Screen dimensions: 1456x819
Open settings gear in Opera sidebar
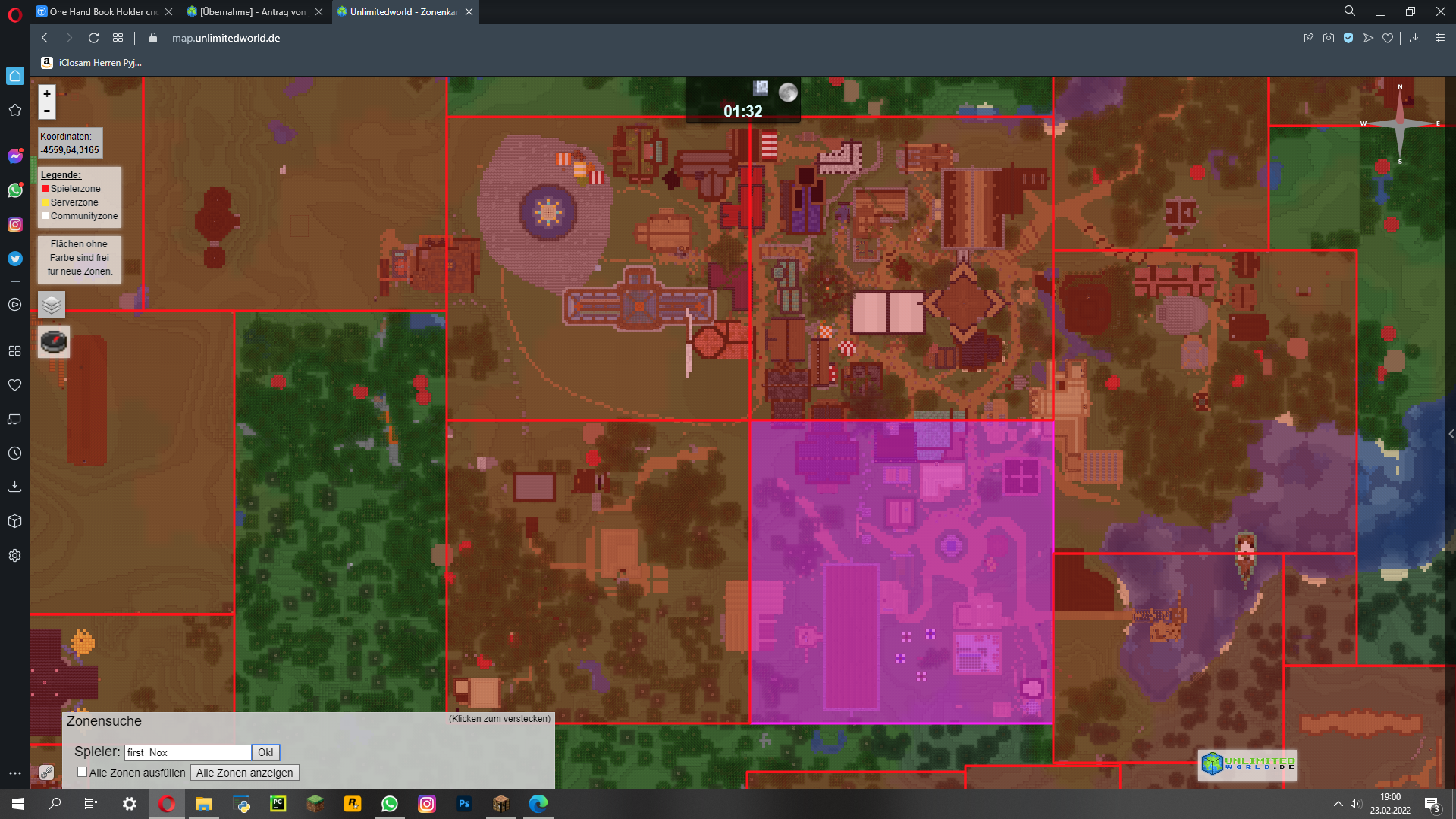click(14, 556)
